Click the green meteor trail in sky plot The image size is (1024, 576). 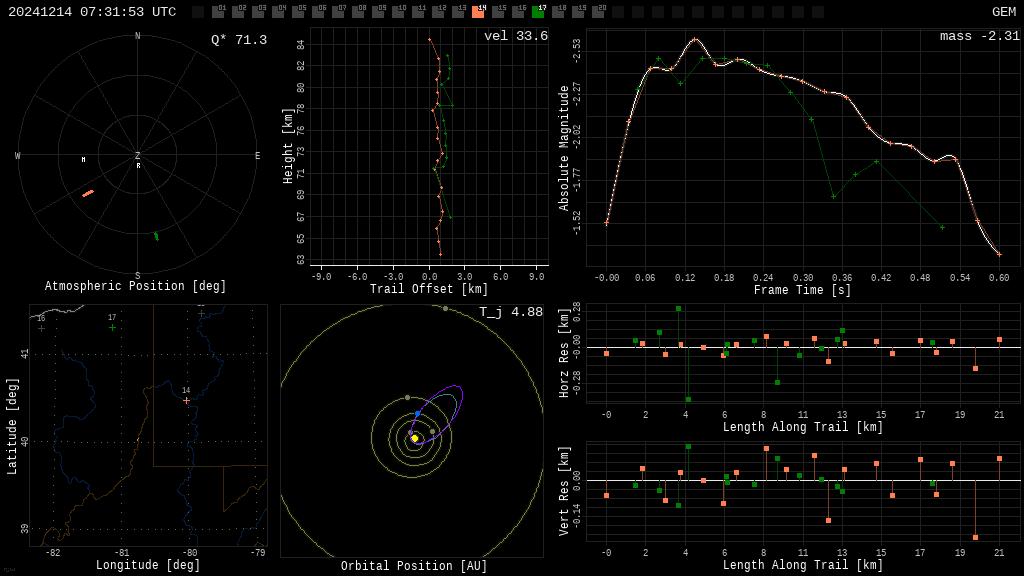(156, 236)
